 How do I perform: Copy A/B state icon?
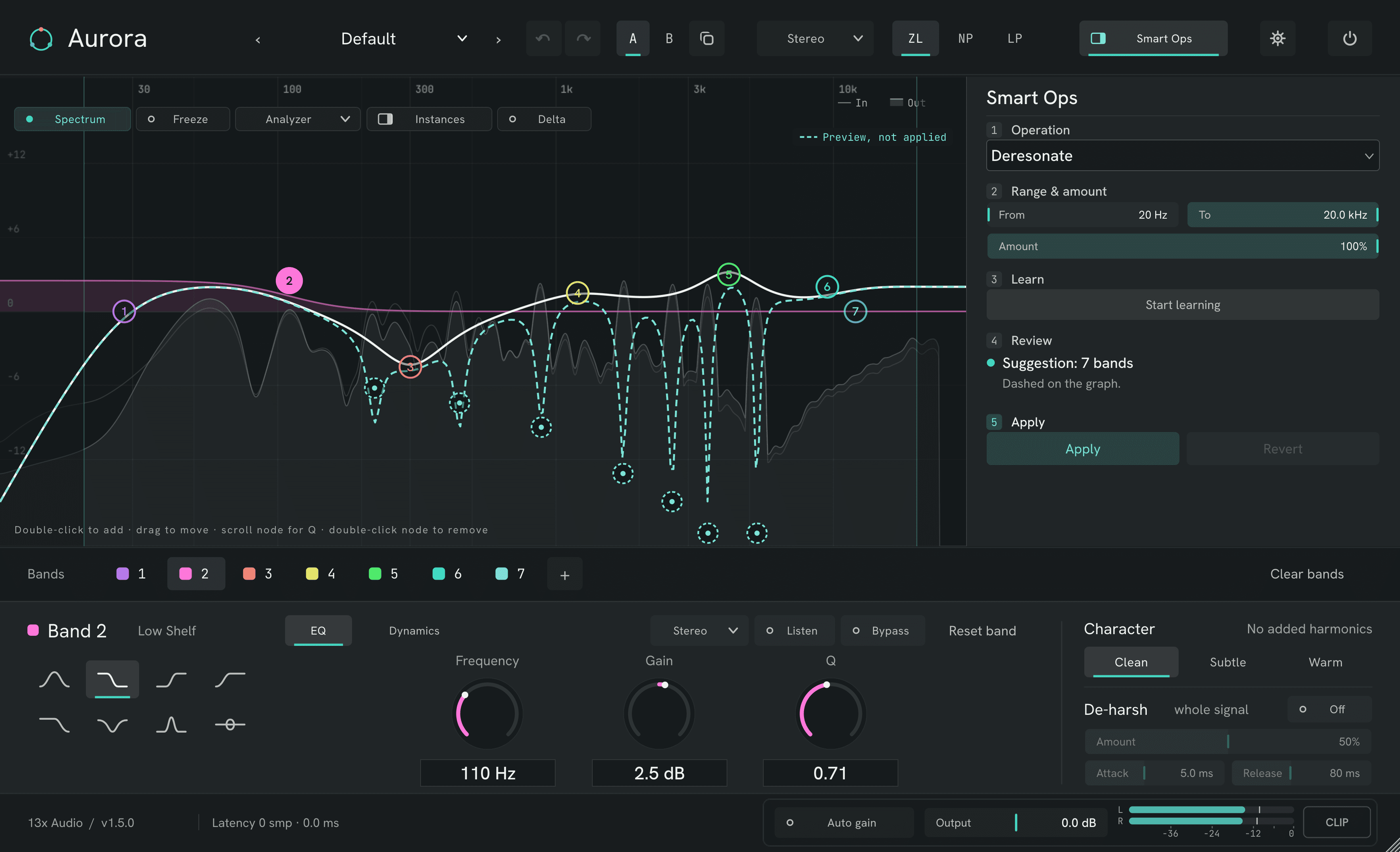[706, 38]
